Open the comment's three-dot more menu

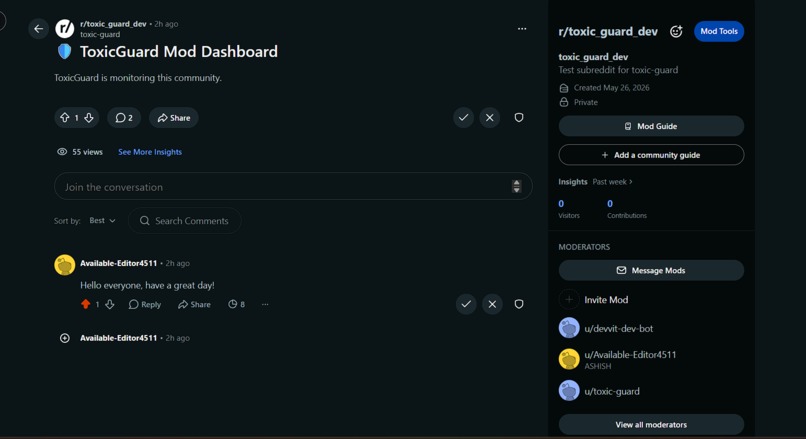(265, 304)
